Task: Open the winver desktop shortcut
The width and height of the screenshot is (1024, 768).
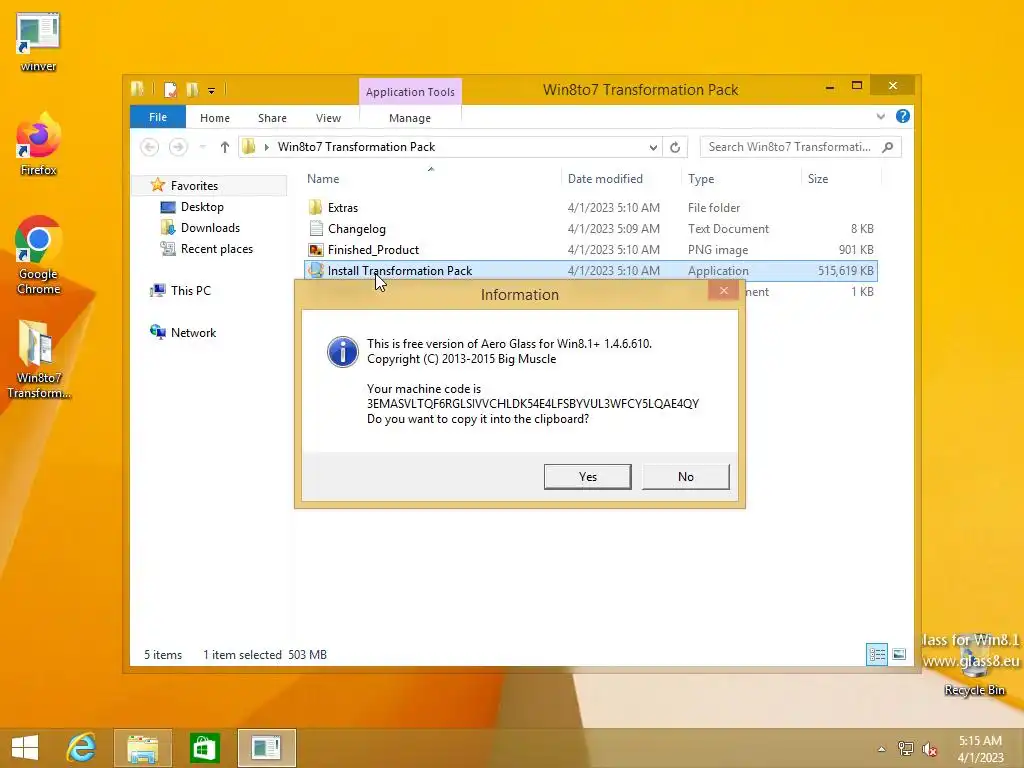Action: point(38,42)
